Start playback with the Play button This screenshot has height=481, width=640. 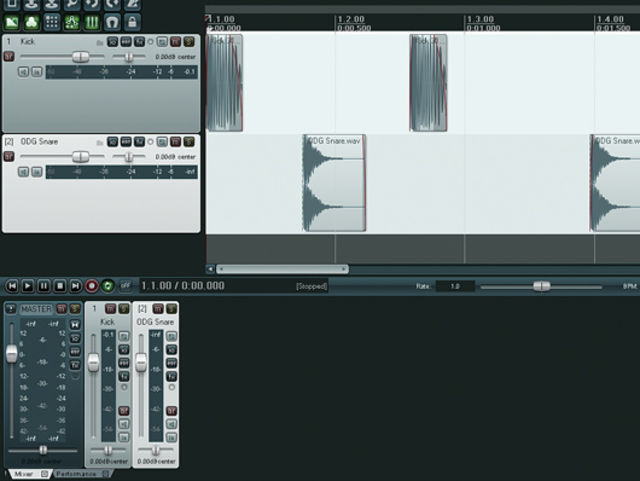27,286
